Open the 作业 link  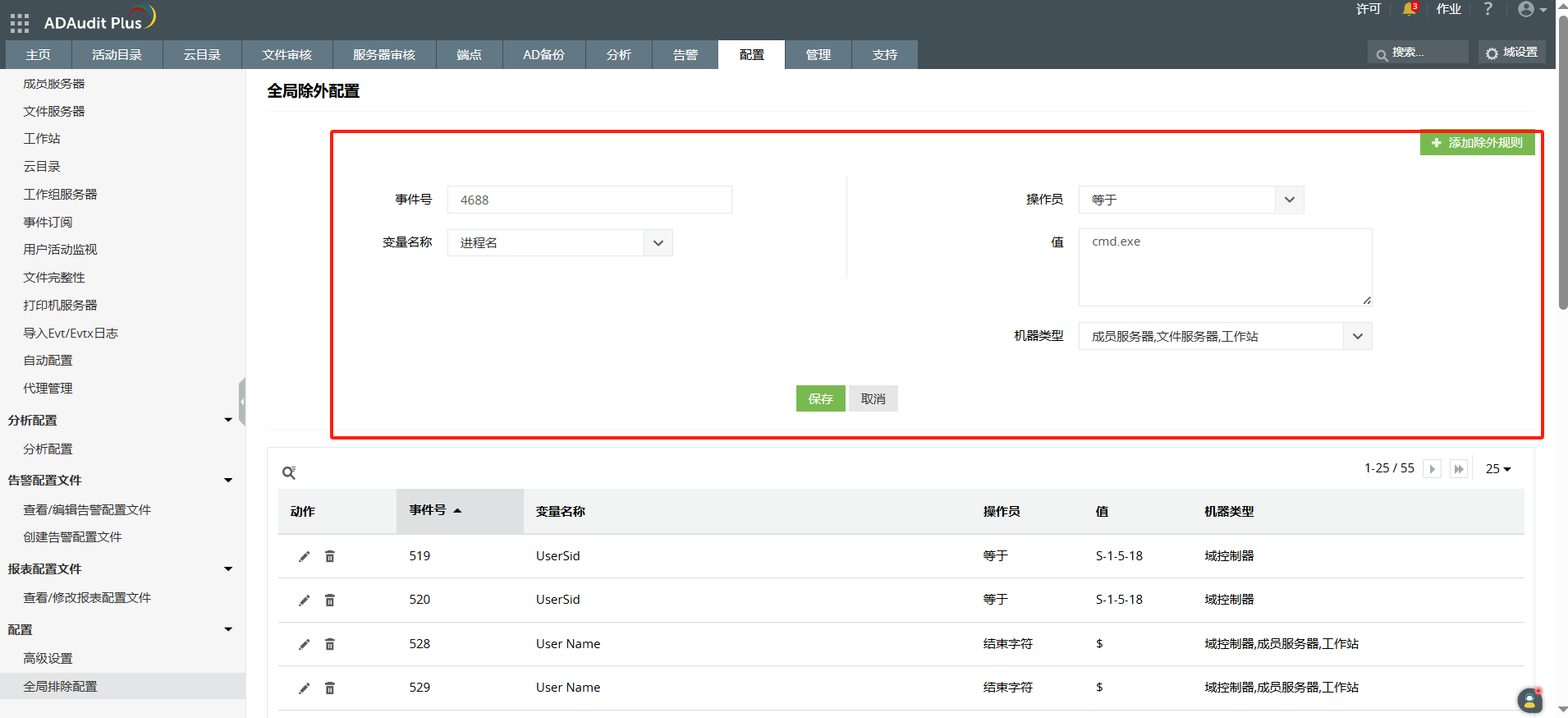point(1448,9)
